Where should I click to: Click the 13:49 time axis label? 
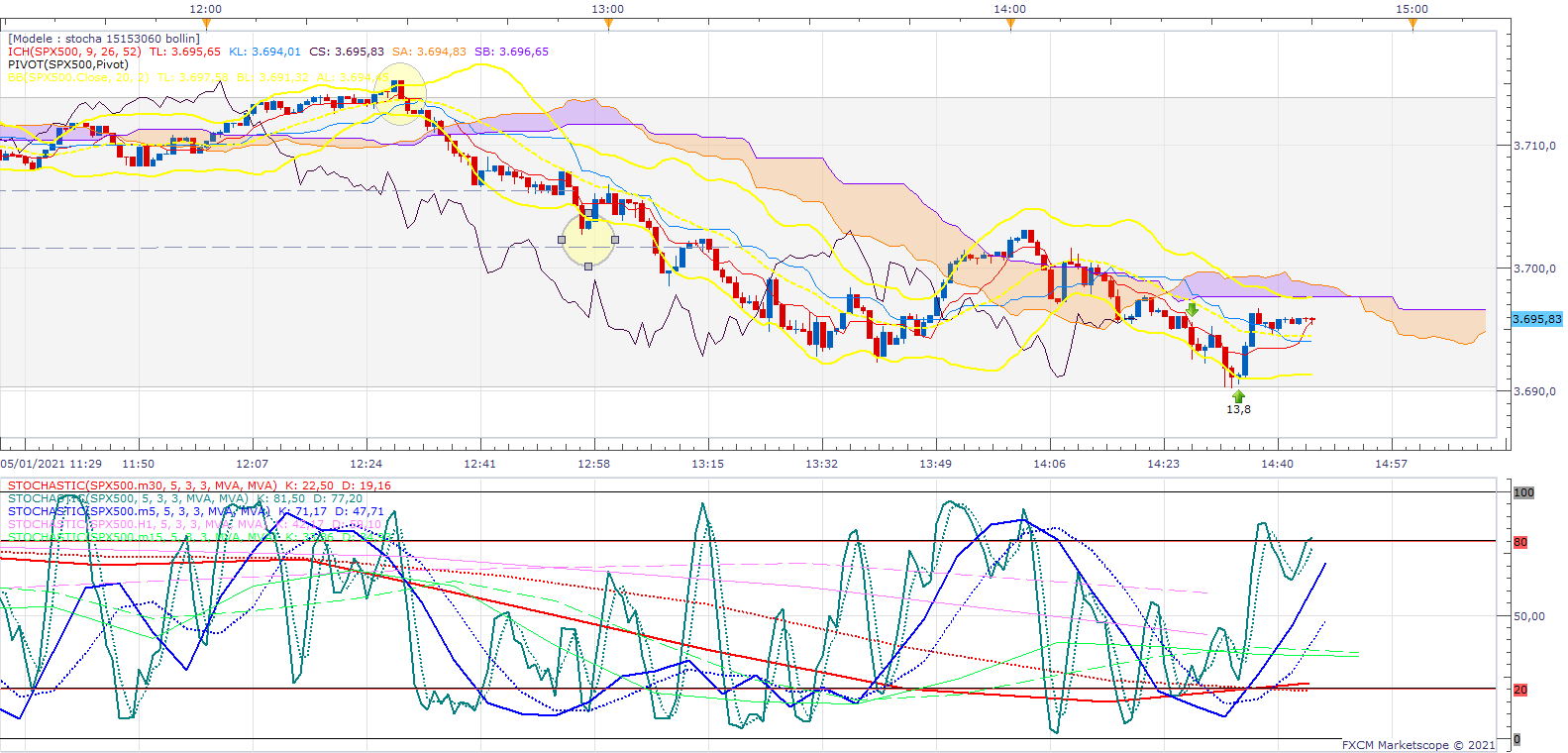click(935, 464)
